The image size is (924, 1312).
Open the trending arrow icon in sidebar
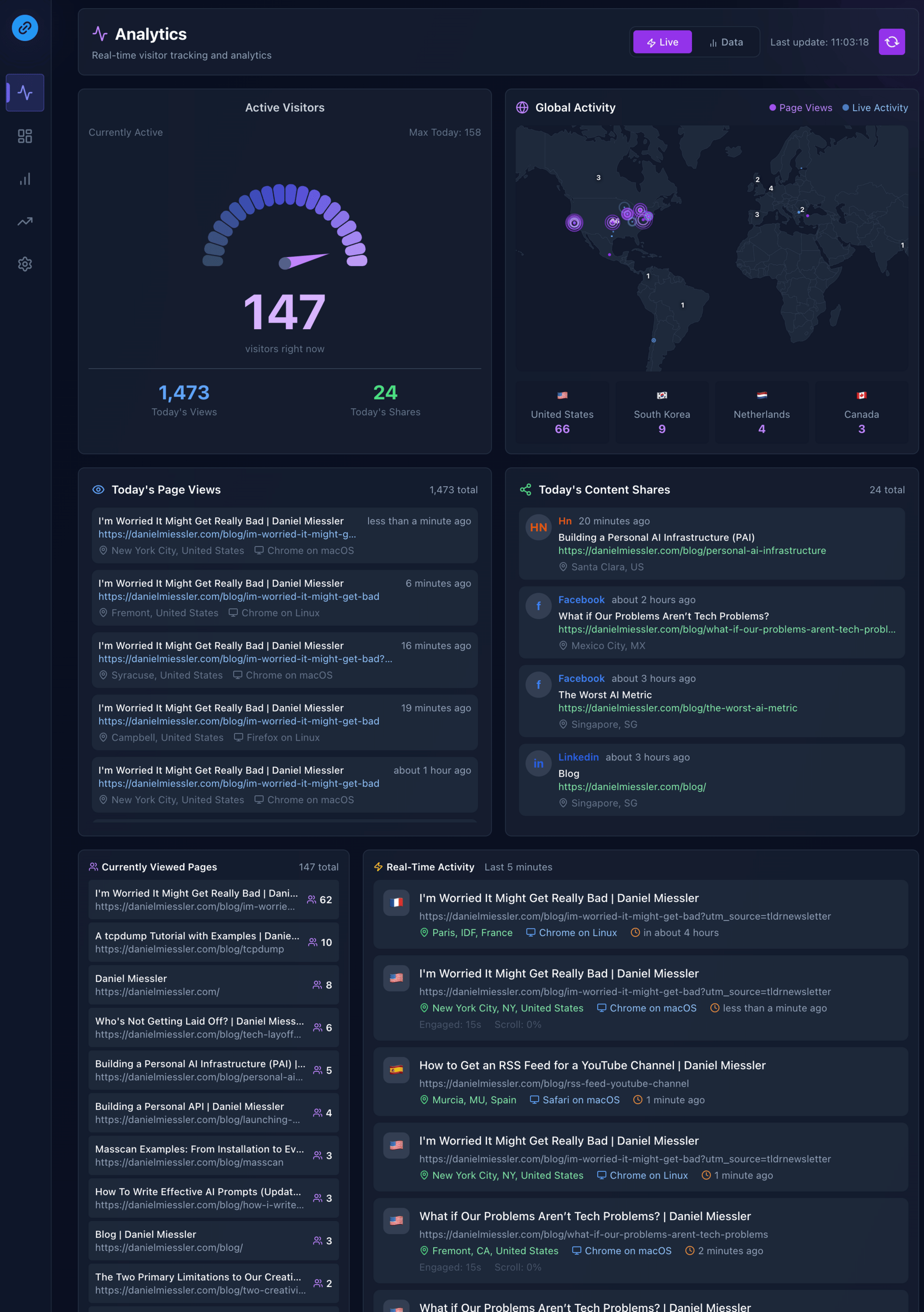(25, 221)
